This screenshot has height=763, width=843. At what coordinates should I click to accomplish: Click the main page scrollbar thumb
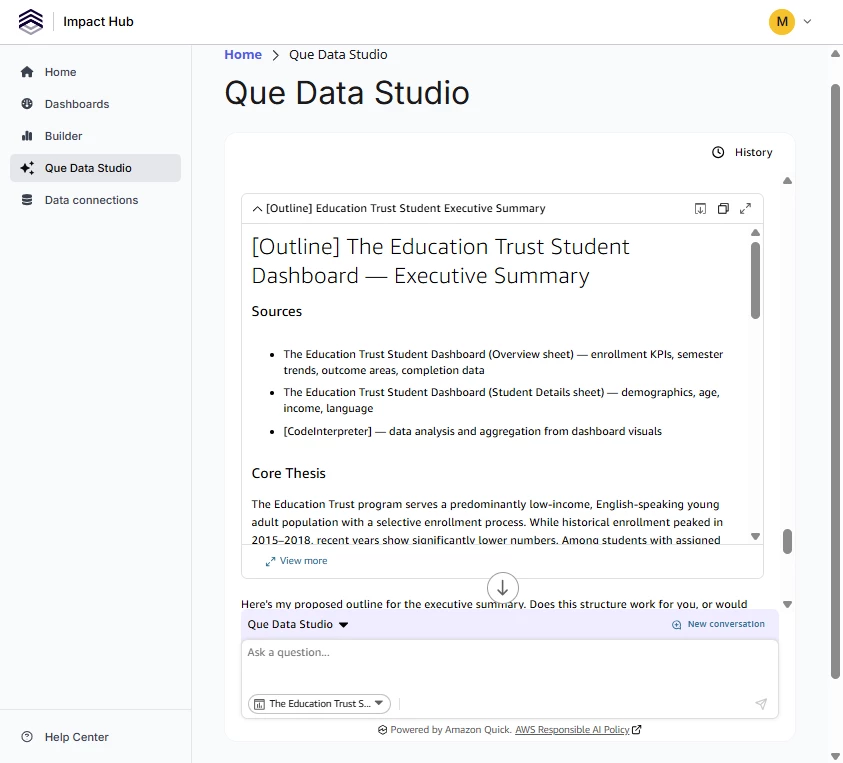pyautogui.click(x=835, y=382)
